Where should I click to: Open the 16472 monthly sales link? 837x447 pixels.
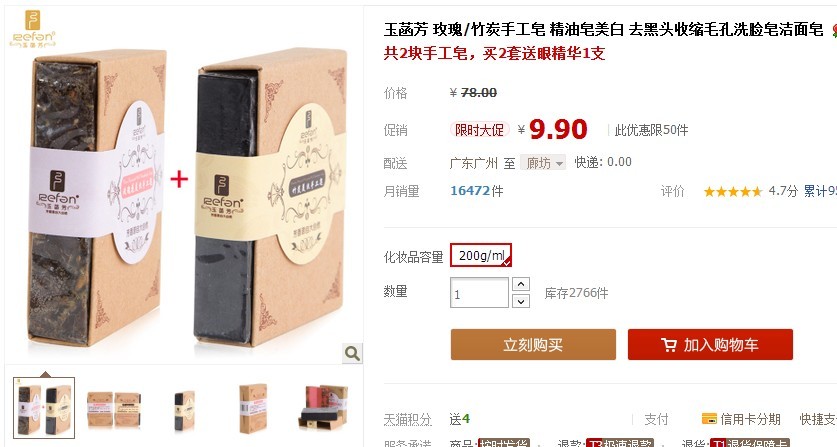[477, 191]
